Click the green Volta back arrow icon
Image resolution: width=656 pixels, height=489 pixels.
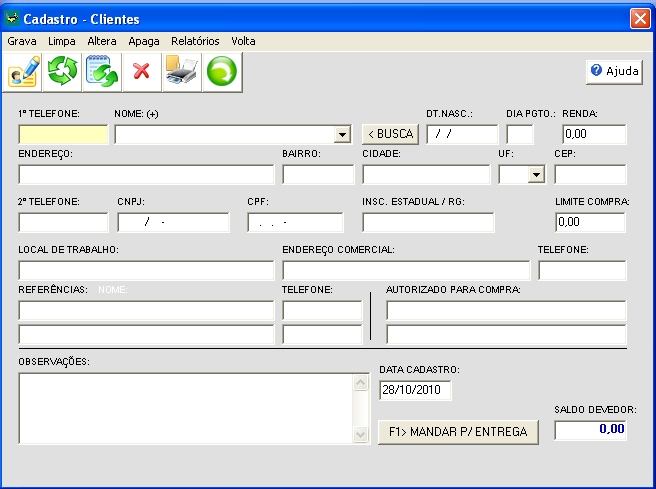click(x=221, y=72)
